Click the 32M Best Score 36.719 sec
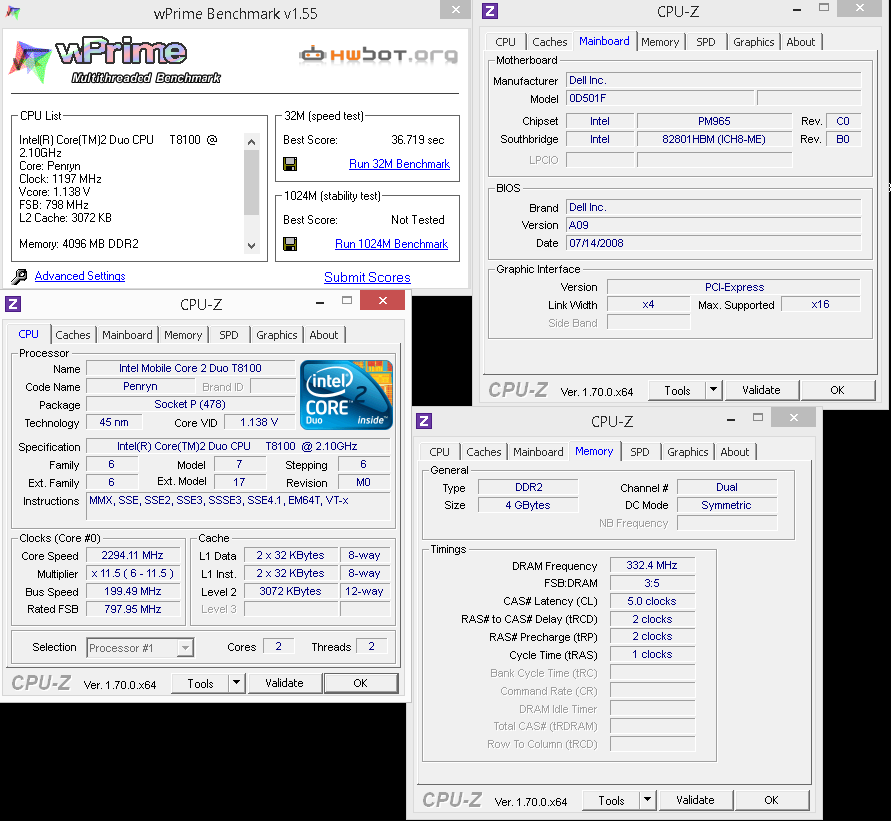Viewport: 891px width, 821px height. pyautogui.click(x=418, y=140)
